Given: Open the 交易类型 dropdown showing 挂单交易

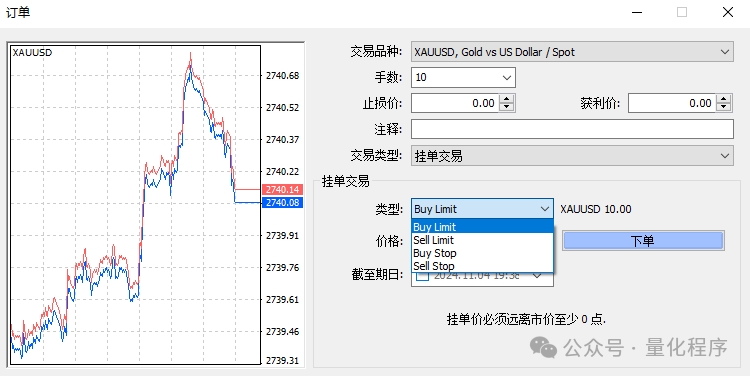Looking at the screenshot, I should tap(572, 156).
